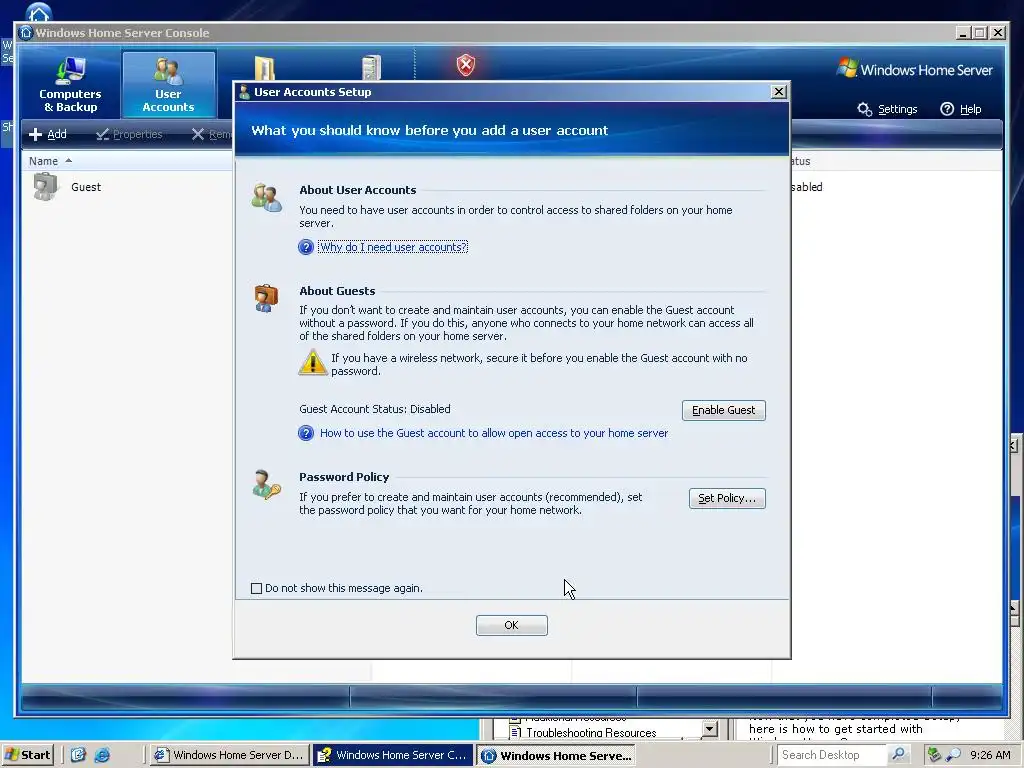1024x768 pixels.
Task: Click the dialog title bar user icon
Action: 244,92
